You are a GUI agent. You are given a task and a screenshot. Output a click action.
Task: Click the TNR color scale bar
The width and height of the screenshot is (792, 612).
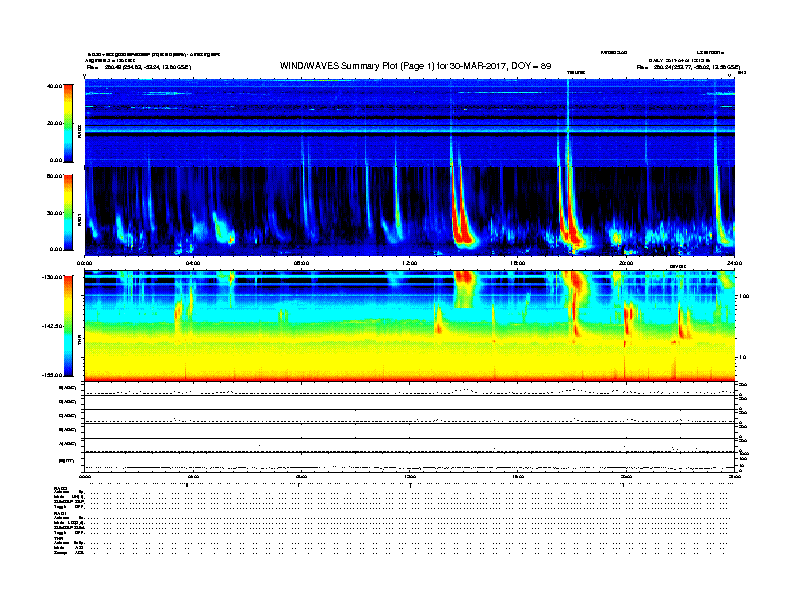[68, 326]
